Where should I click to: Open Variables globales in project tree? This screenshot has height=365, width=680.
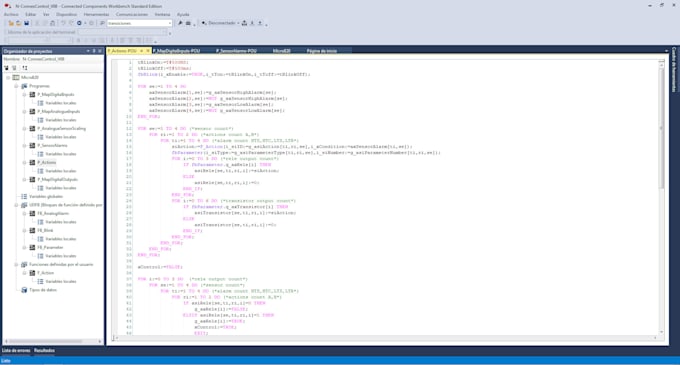coord(46,196)
